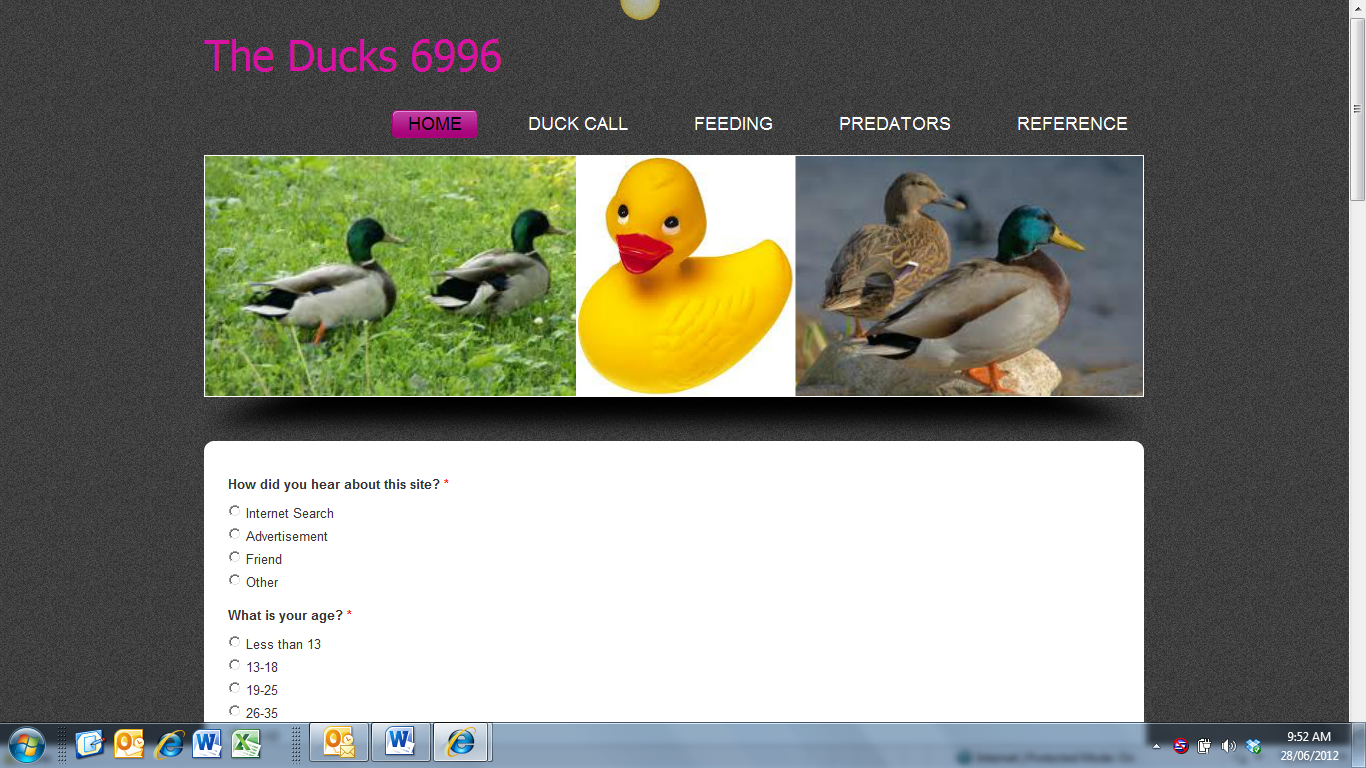
Task: Click the power plug tray icon
Action: coord(1205,746)
